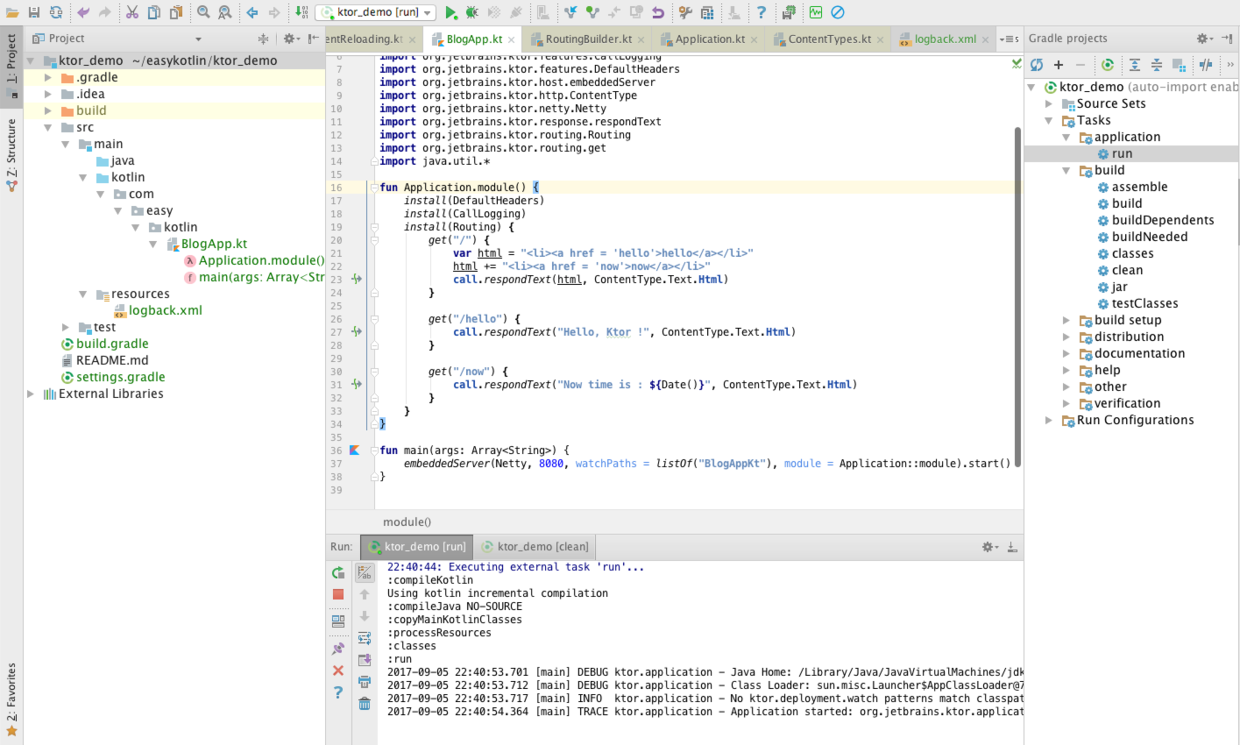Click the Undo arrow in toolbar

click(x=83, y=13)
